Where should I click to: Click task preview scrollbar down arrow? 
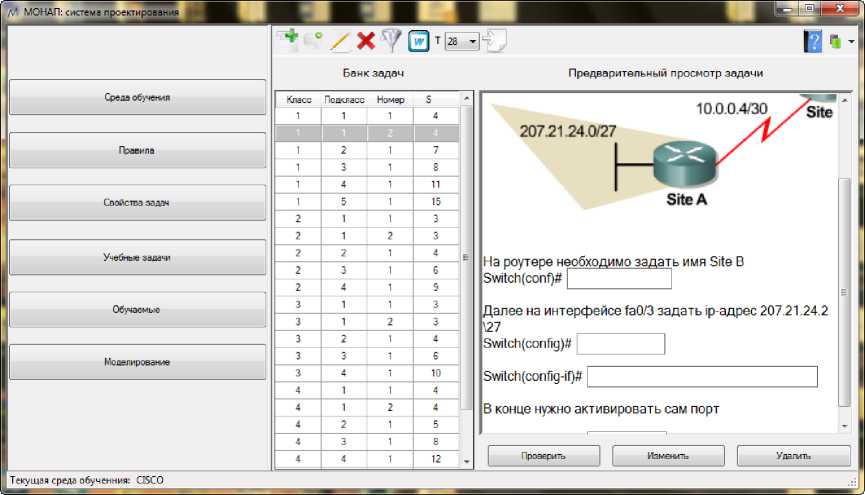(845, 427)
